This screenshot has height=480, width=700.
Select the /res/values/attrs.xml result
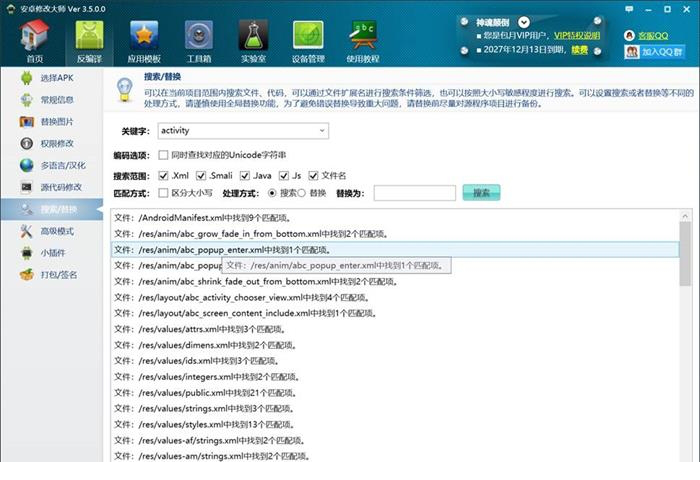pyautogui.click(x=395, y=329)
